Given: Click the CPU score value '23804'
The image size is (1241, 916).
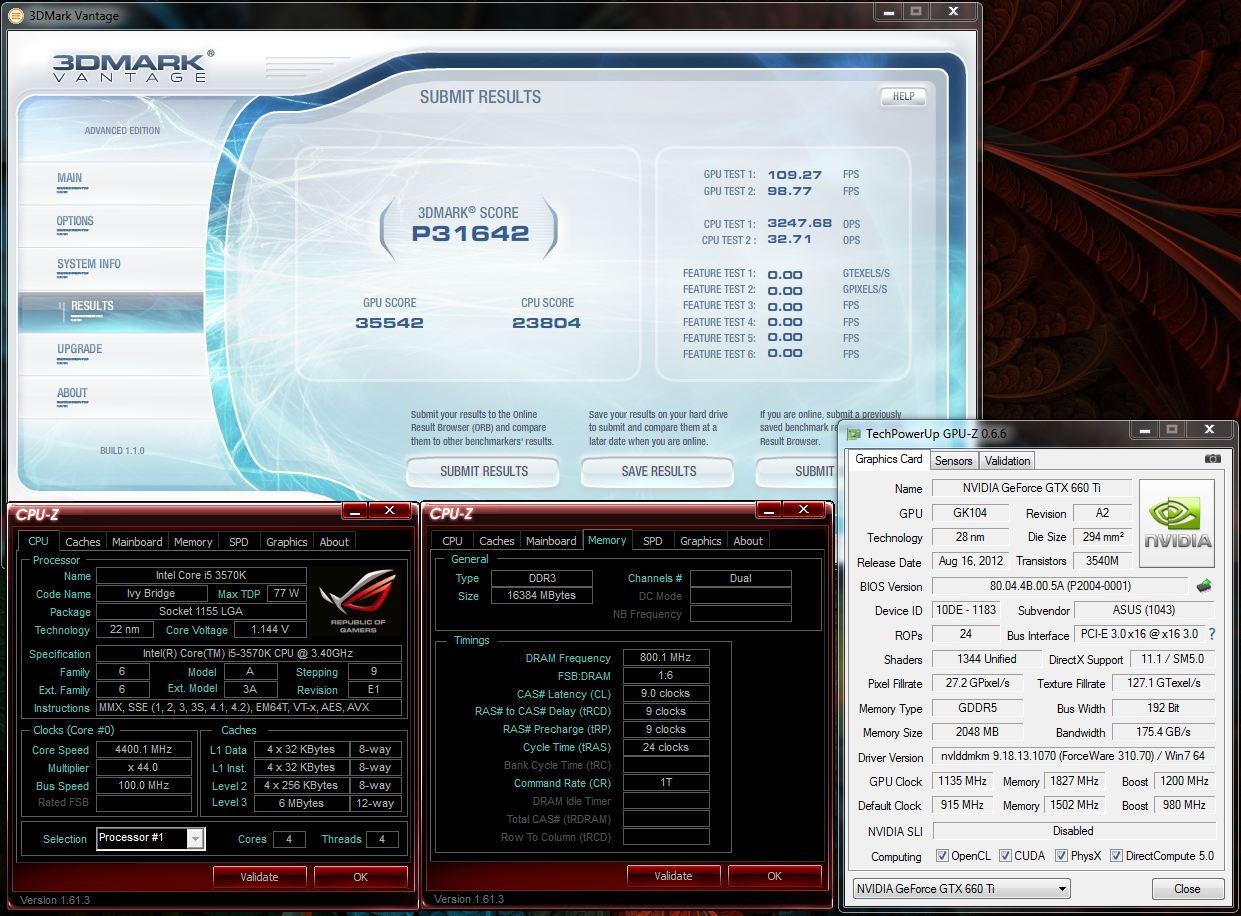Looking at the screenshot, I should click(546, 323).
